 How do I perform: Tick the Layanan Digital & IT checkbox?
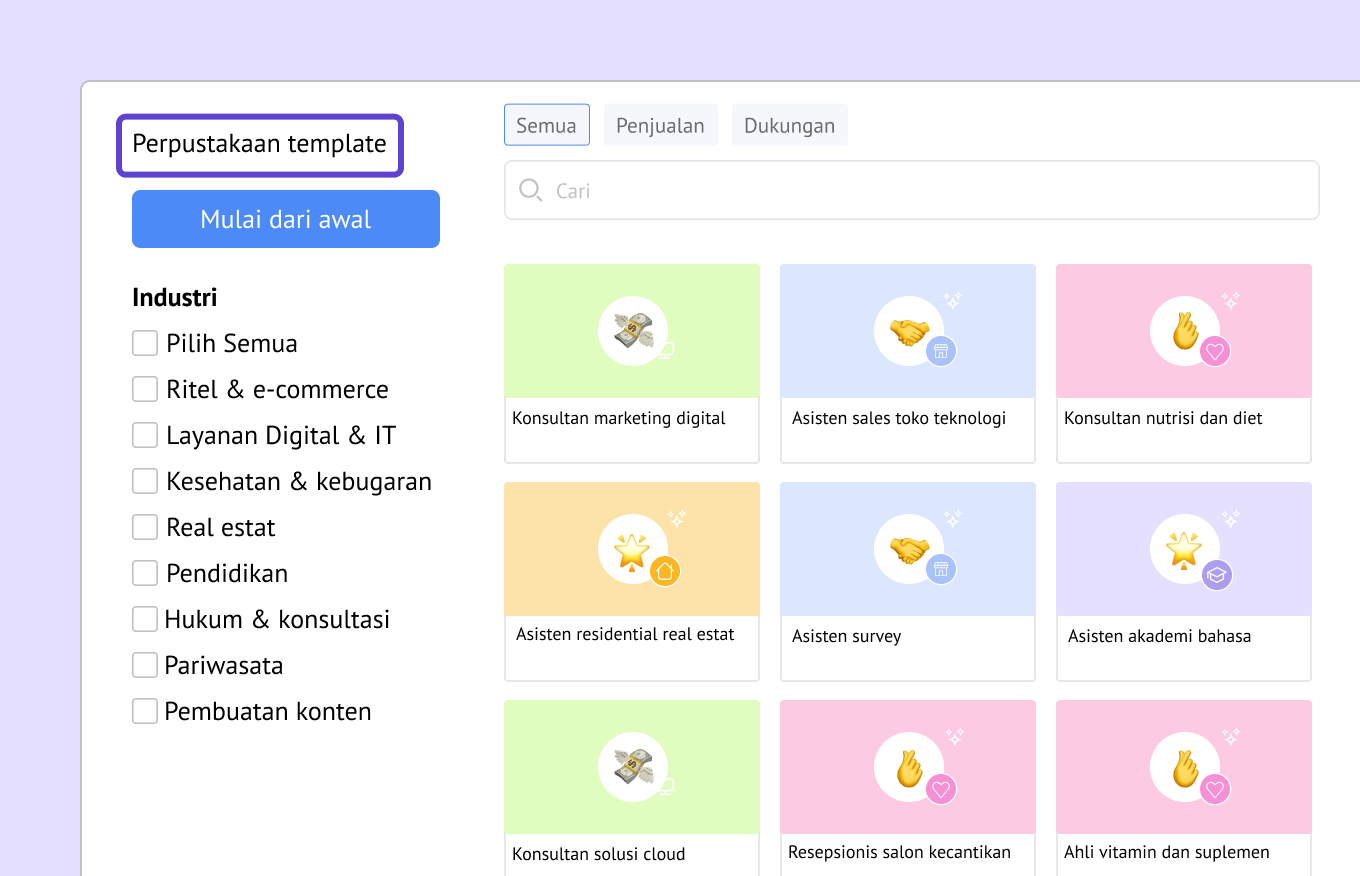(x=145, y=435)
